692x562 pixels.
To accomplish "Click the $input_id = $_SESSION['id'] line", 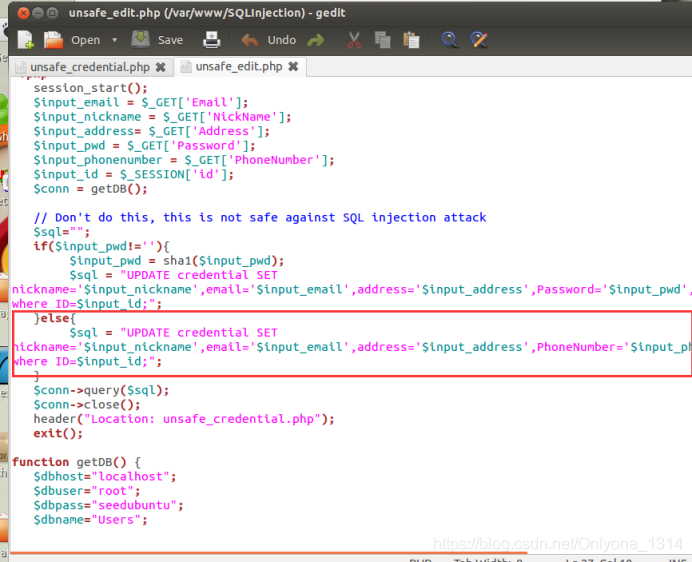I will pyautogui.click(x=134, y=174).
